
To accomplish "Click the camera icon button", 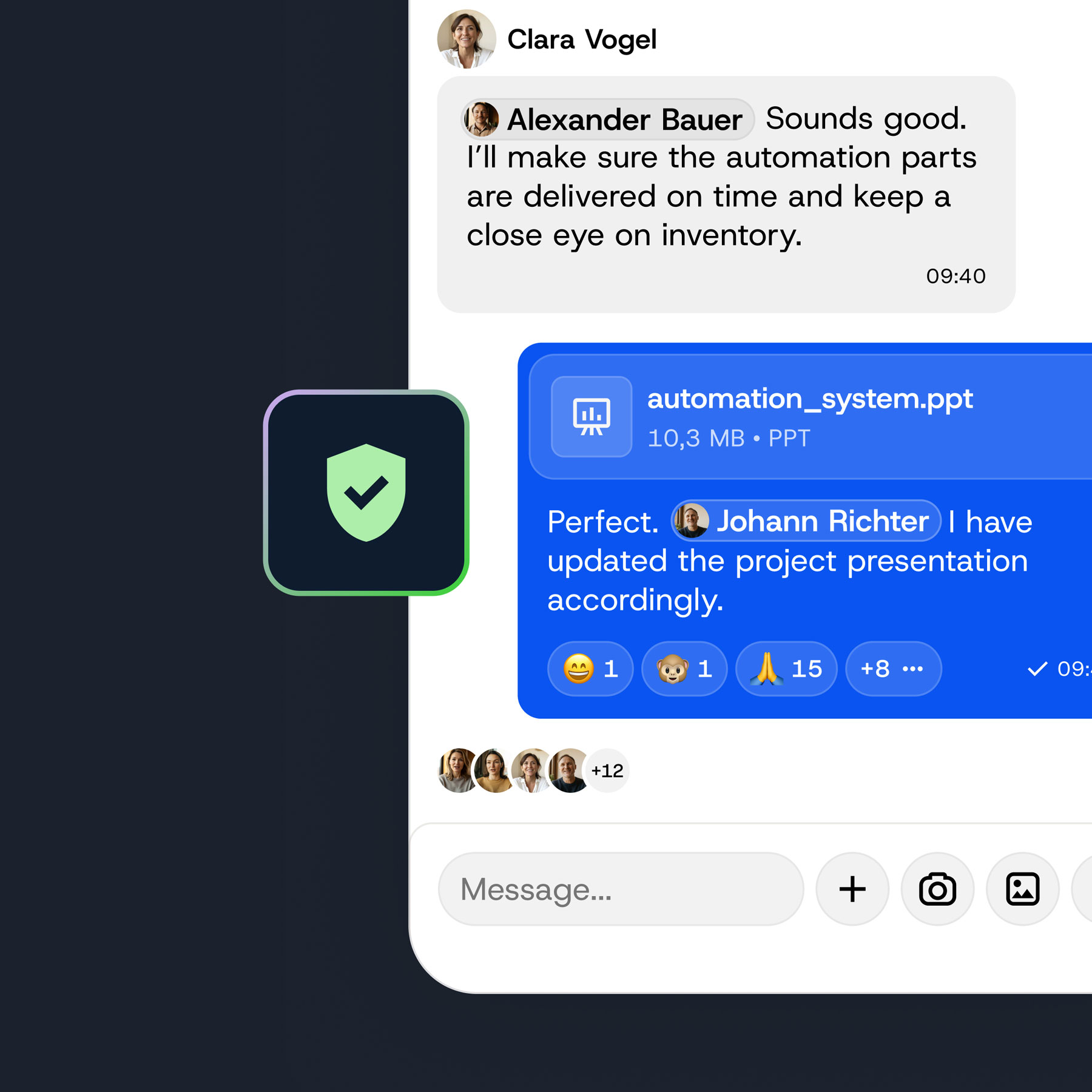I will click(937, 889).
